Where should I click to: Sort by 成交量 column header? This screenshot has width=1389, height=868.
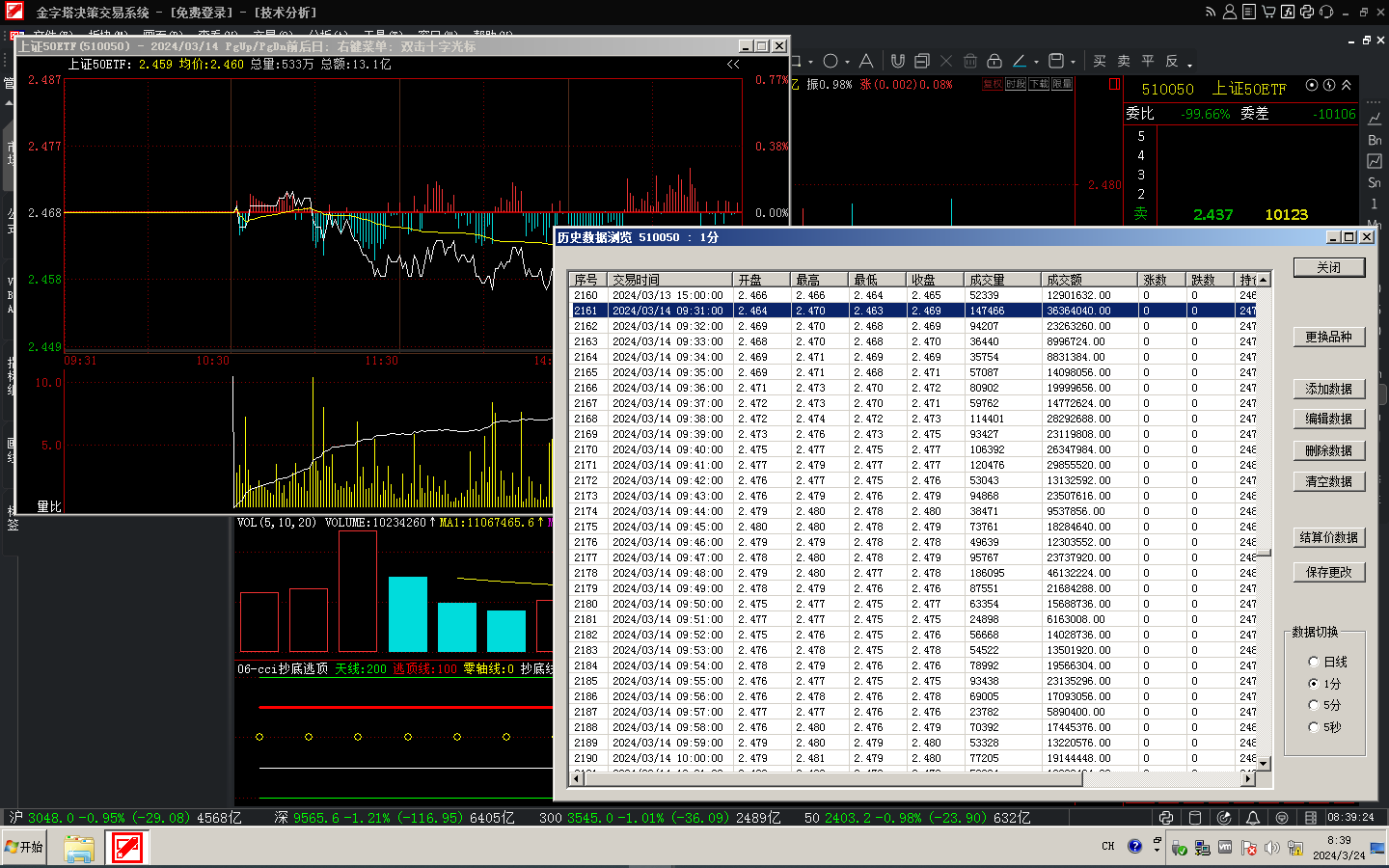tap(1003, 280)
